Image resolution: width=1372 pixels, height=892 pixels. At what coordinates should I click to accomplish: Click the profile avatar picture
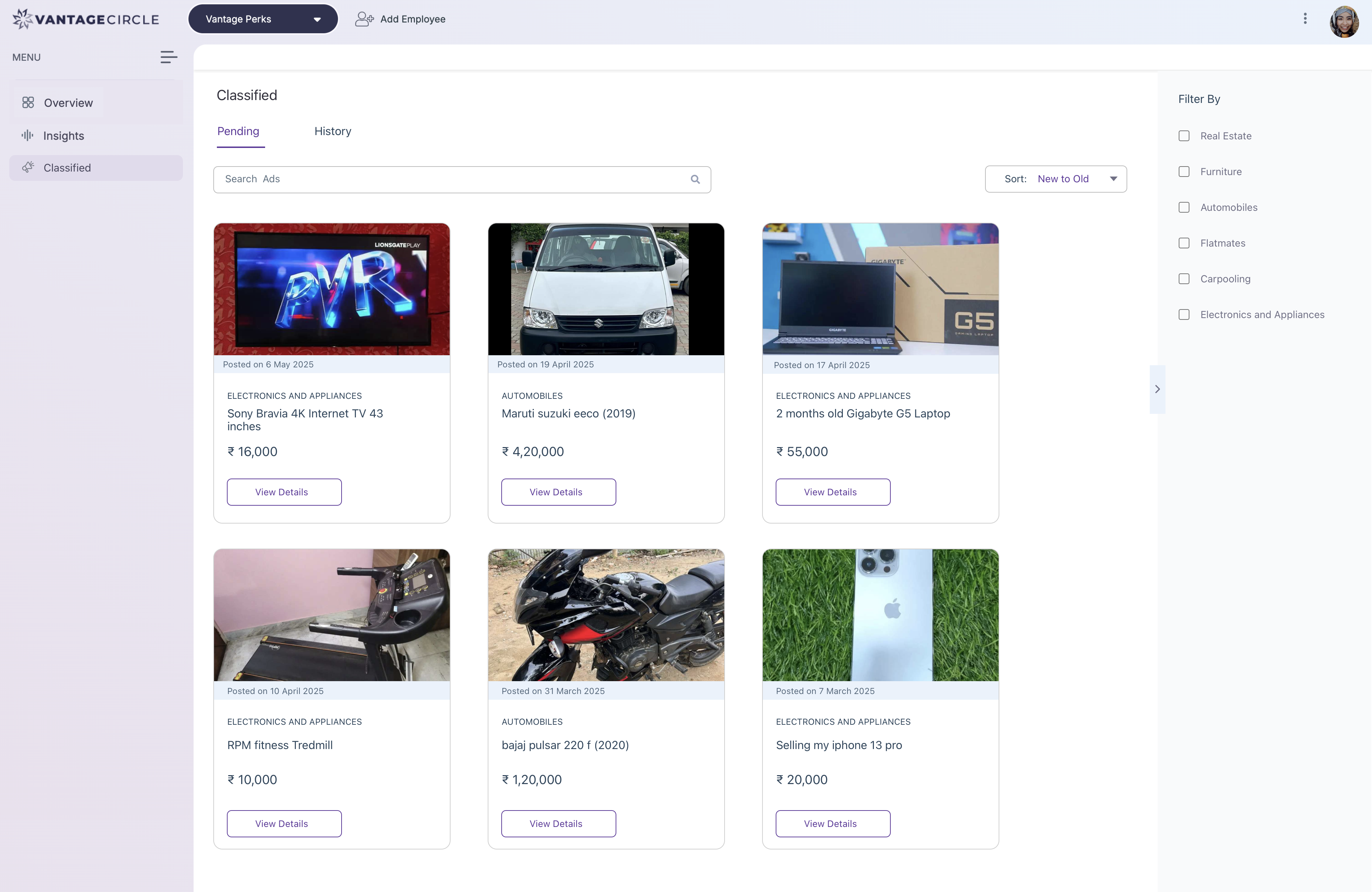point(1344,22)
